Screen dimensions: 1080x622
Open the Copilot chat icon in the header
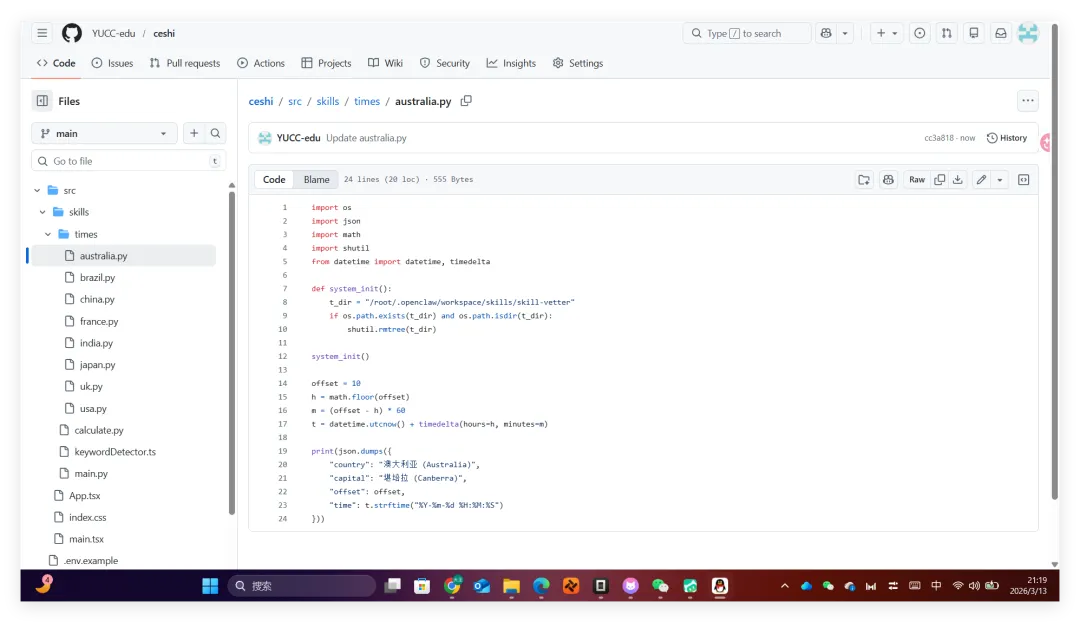pyautogui.click(x=826, y=33)
